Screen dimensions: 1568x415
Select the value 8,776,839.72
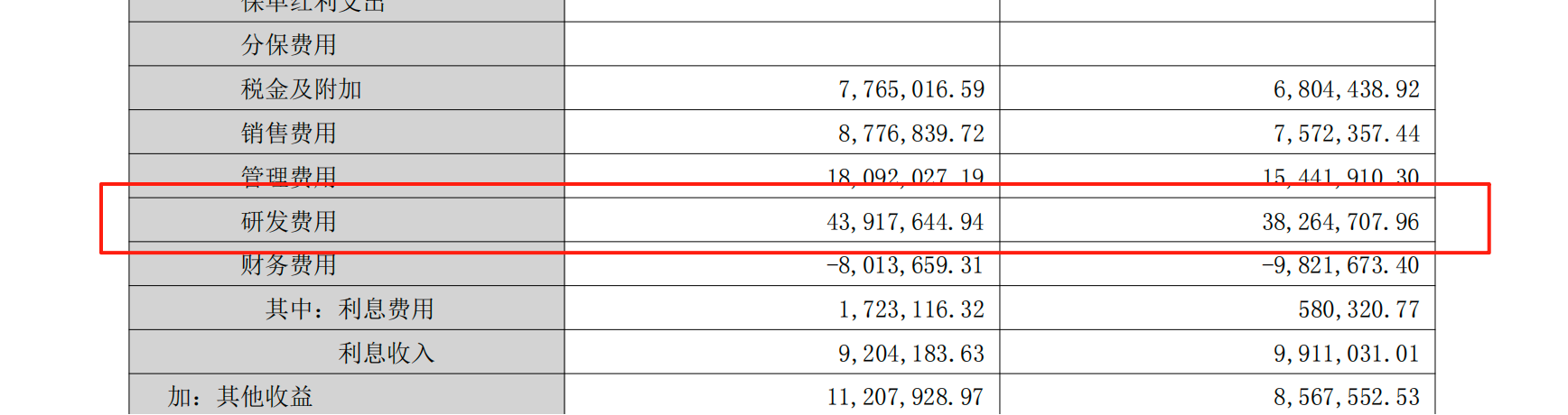pyautogui.click(x=910, y=134)
